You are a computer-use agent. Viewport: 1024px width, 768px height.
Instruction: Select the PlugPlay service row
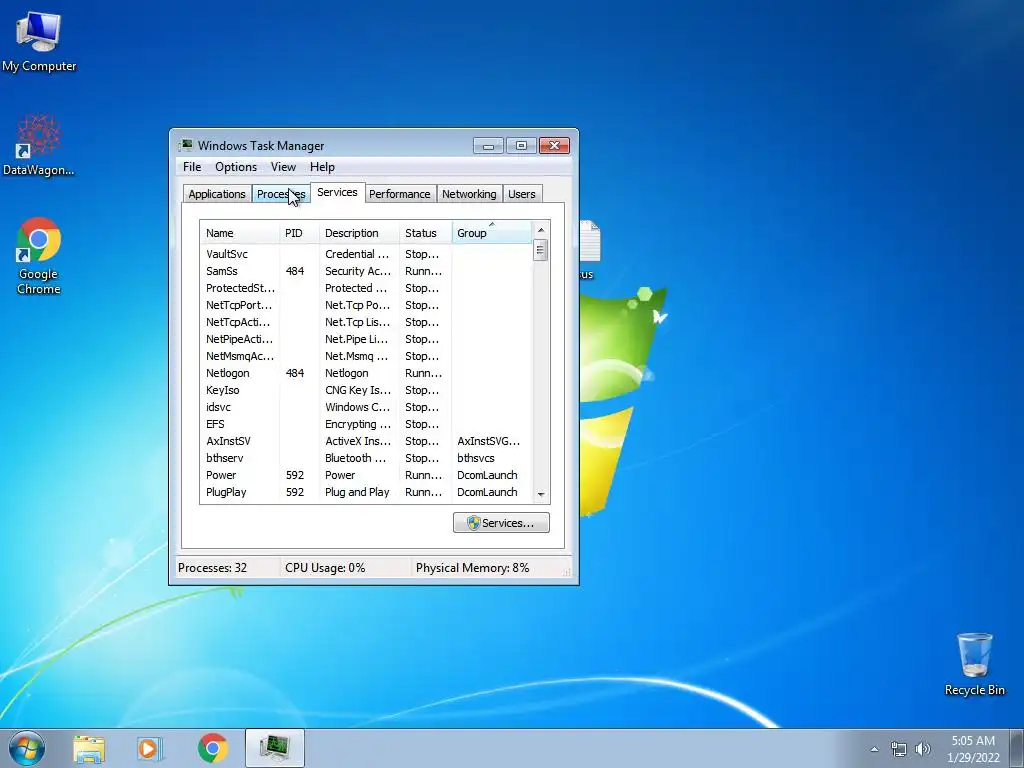pyautogui.click(x=366, y=492)
